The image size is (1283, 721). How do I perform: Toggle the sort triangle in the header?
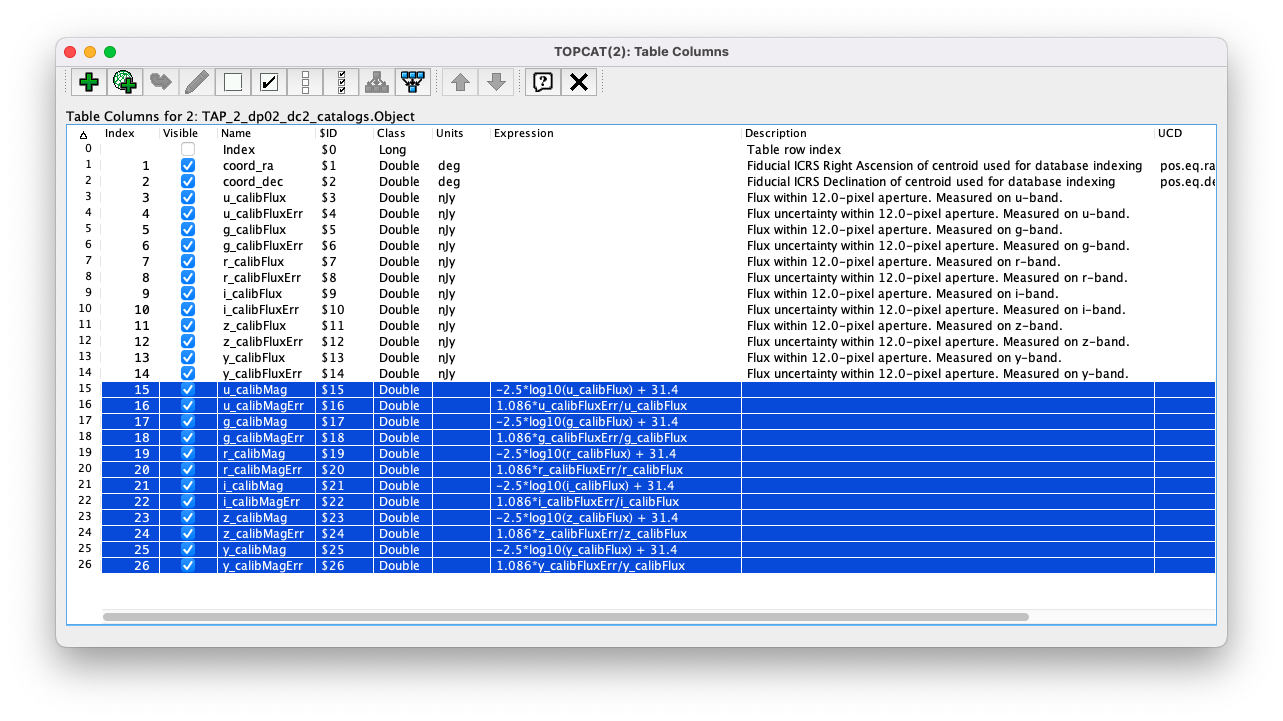click(x=82, y=132)
